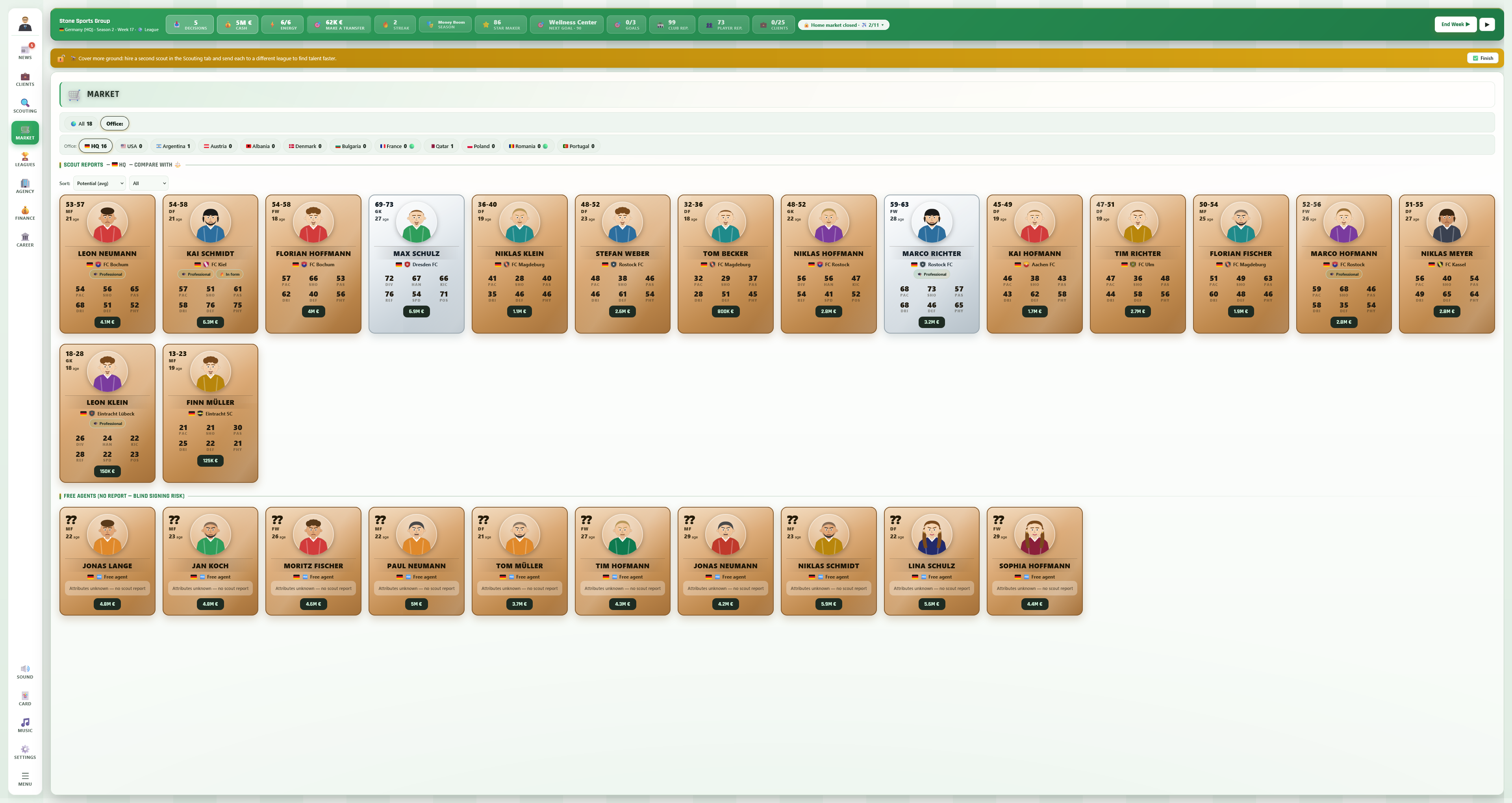The height and width of the screenshot is (803, 1512).
Task: Open Leon Neumann player card
Action: [x=107, y=263]
